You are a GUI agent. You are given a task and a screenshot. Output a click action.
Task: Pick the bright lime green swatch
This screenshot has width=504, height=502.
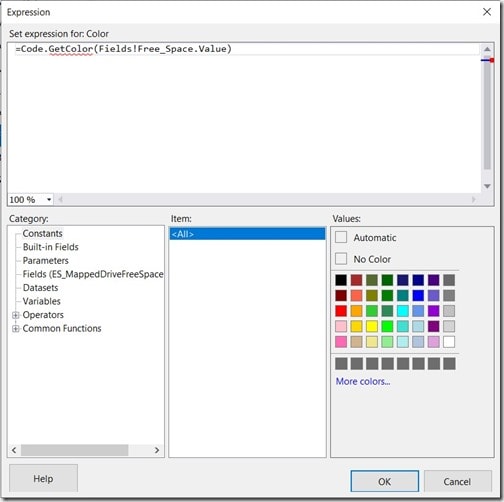pyautogui.click(x=387, y=326)
